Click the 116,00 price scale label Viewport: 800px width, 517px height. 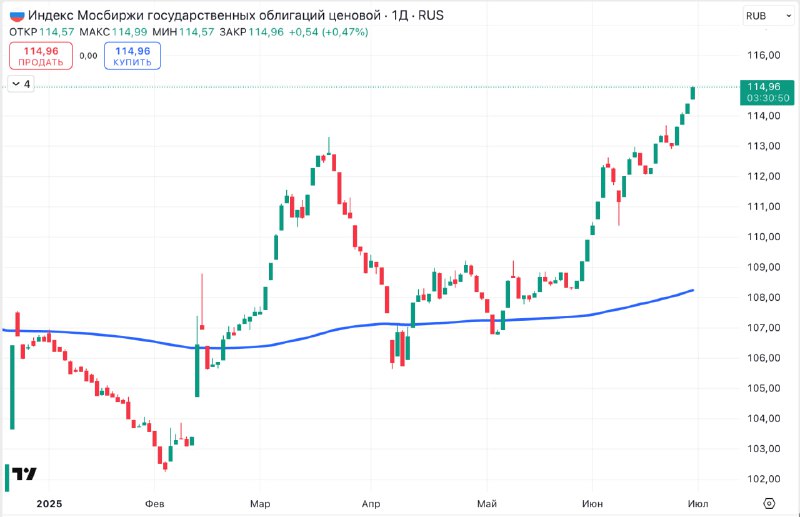[764, 55]
